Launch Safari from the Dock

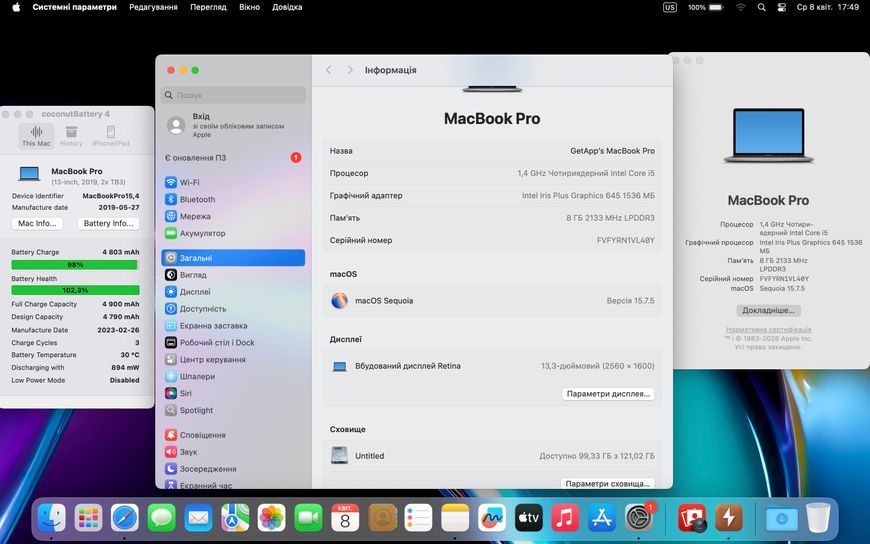click(125, 518)
